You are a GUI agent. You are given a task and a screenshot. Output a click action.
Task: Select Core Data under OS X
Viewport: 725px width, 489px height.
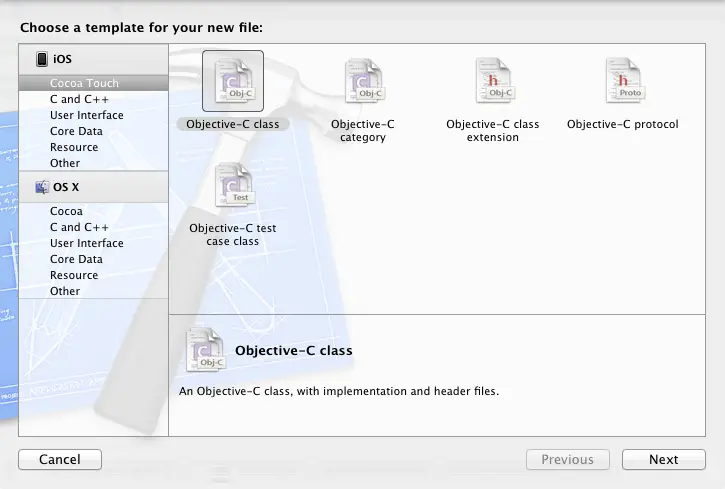coord(76,259)
